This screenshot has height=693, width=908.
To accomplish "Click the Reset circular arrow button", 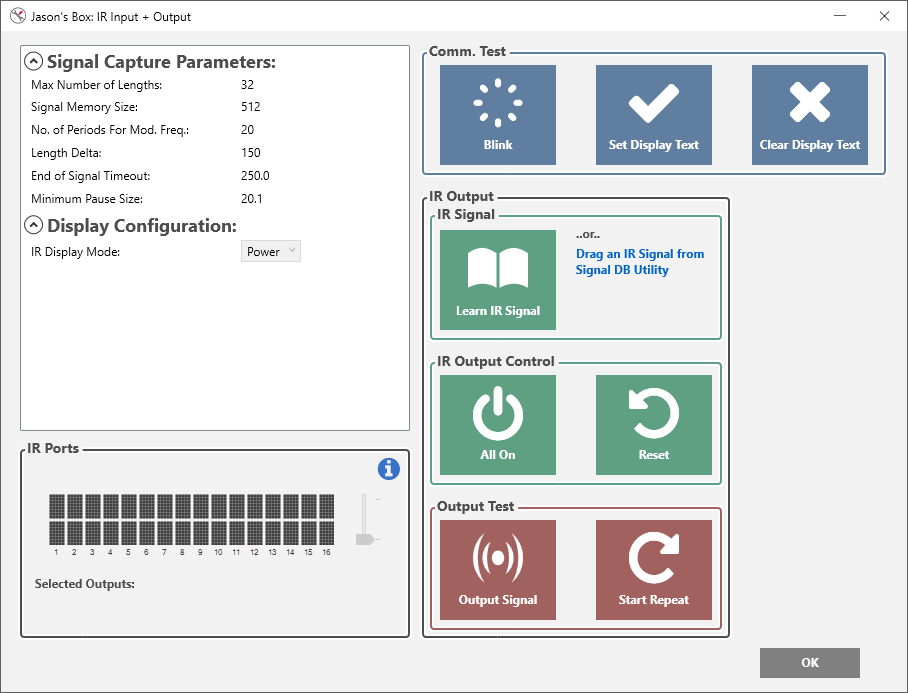I will click(x=653, y=425).
